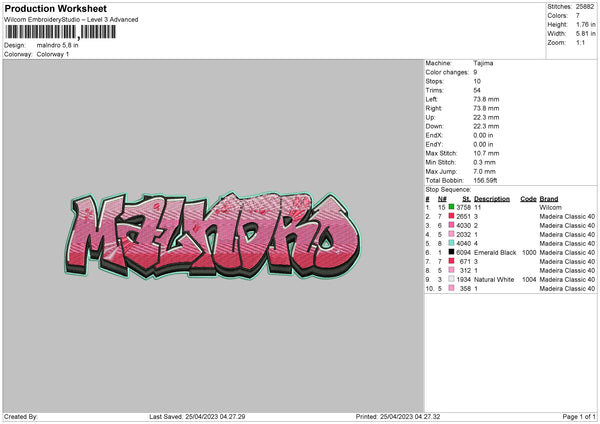
Task: Click the green swatch in stop row 1
Action: pyautogui.click(x=451, y=207)
